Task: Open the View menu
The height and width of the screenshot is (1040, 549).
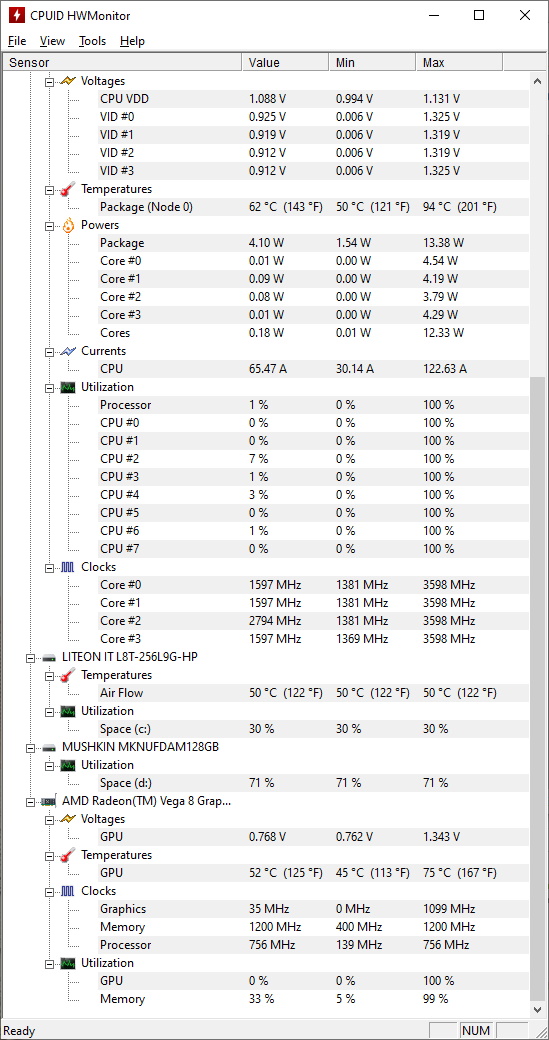Action: tap(52, 41)
